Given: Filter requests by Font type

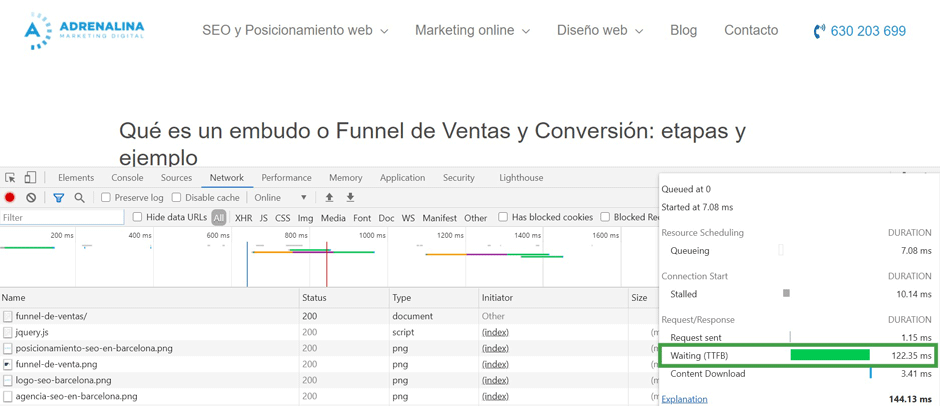Looking at the screenshot, I should pyautogui.click(x=362, y=218).
